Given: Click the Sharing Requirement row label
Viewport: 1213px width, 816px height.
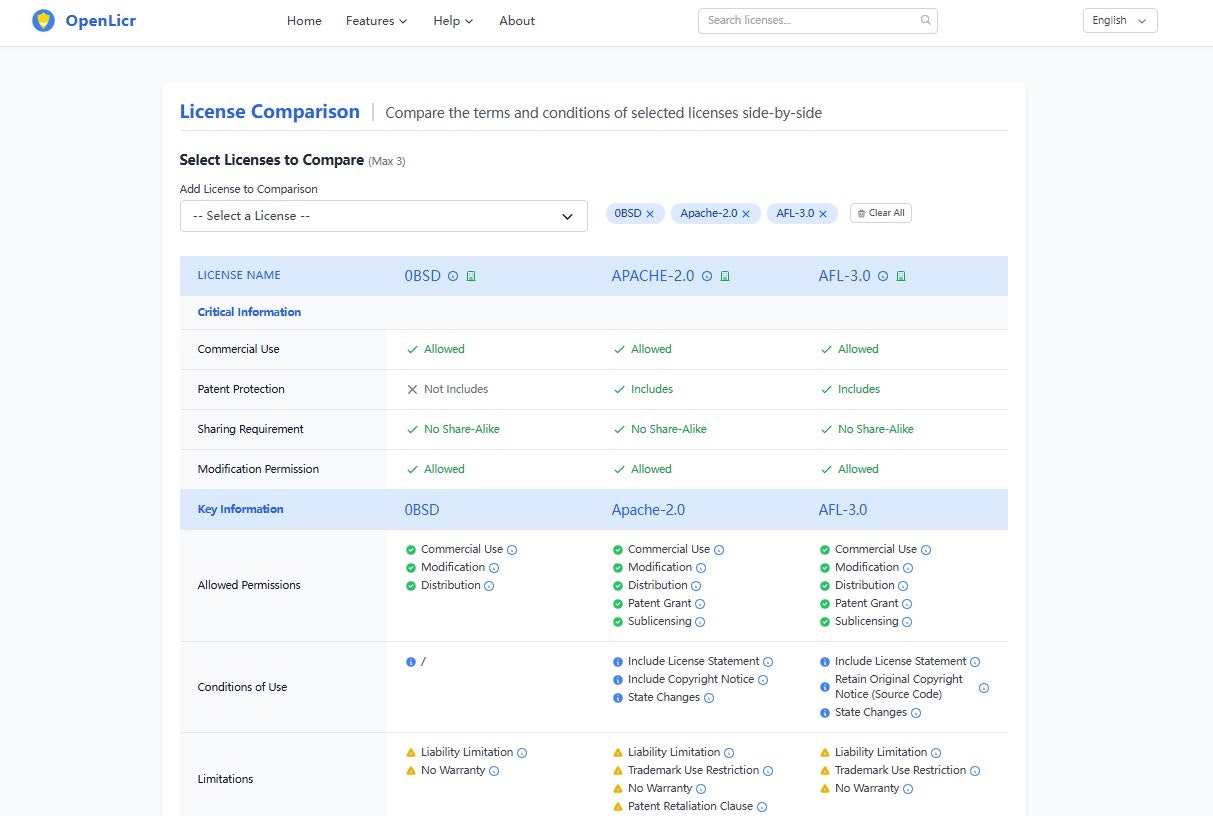Looking at the screenshot, I should coord(251,429).
